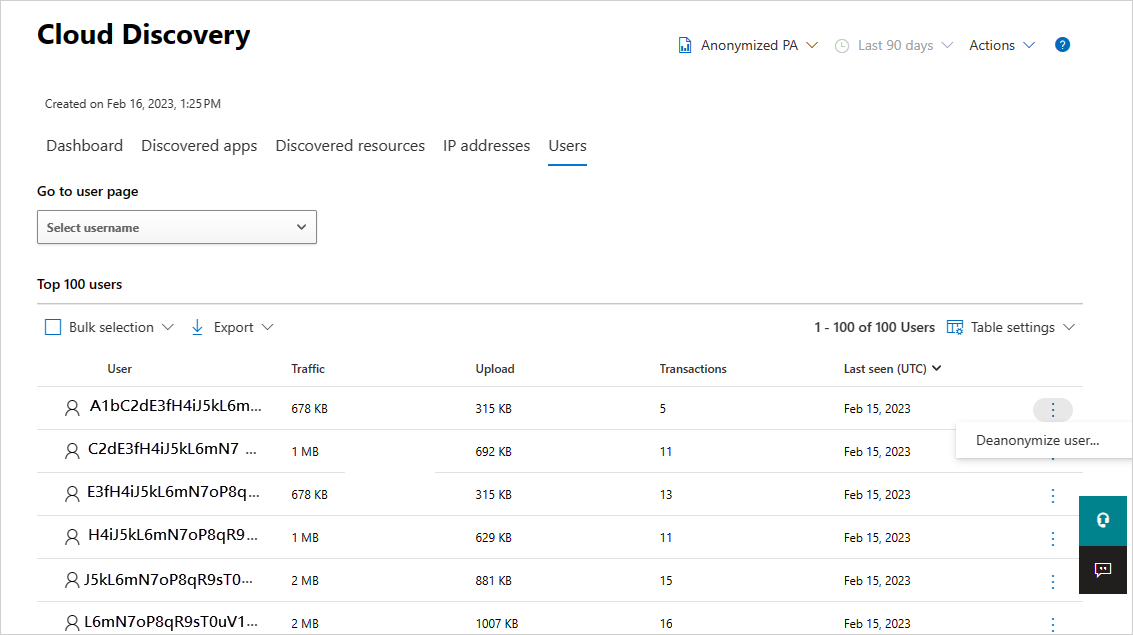Open user A1bC2dE3fH4iJ5kL6m... page
The width and height of the screenshot is (1133, 635).
pyautogui.click(x=176, y=406)
